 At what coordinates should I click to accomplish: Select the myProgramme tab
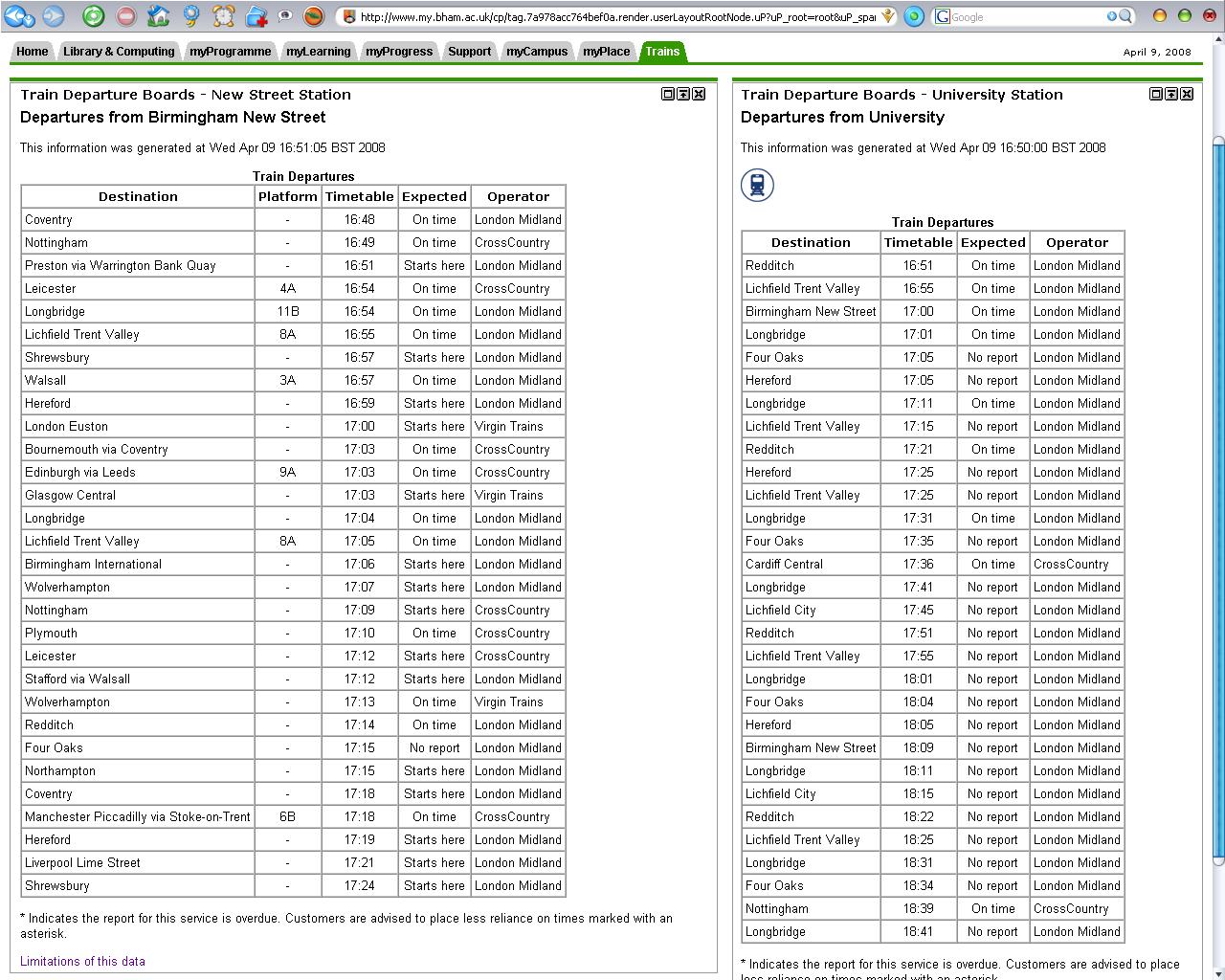(231, 52)
